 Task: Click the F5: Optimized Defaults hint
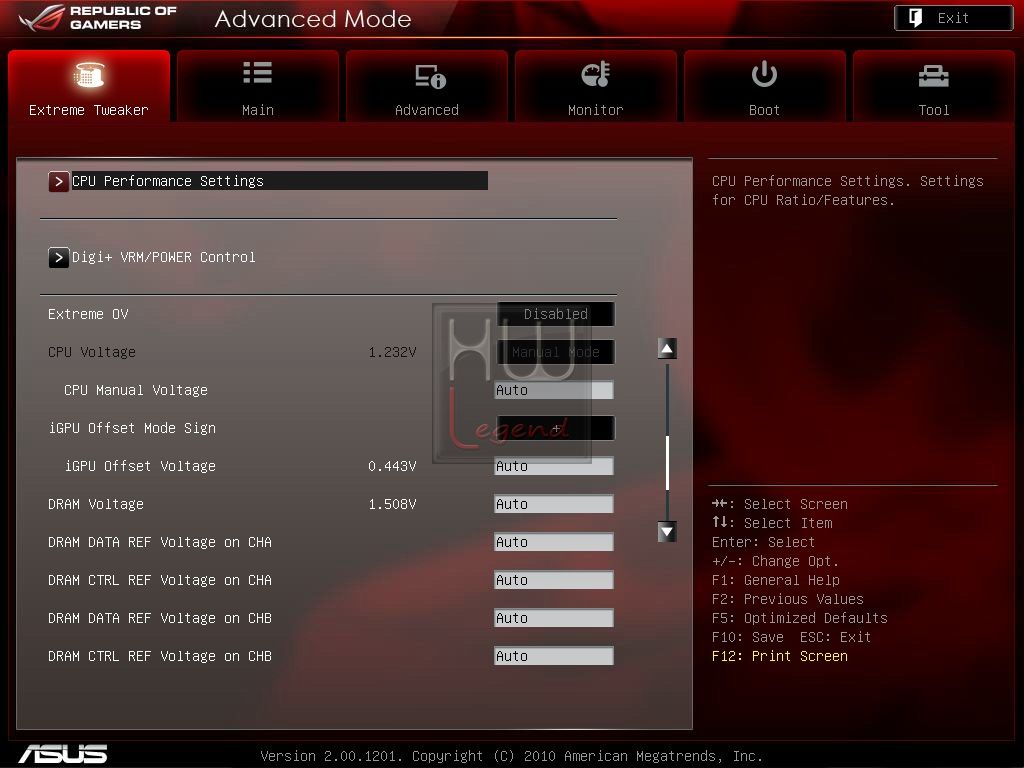(800, 618)
